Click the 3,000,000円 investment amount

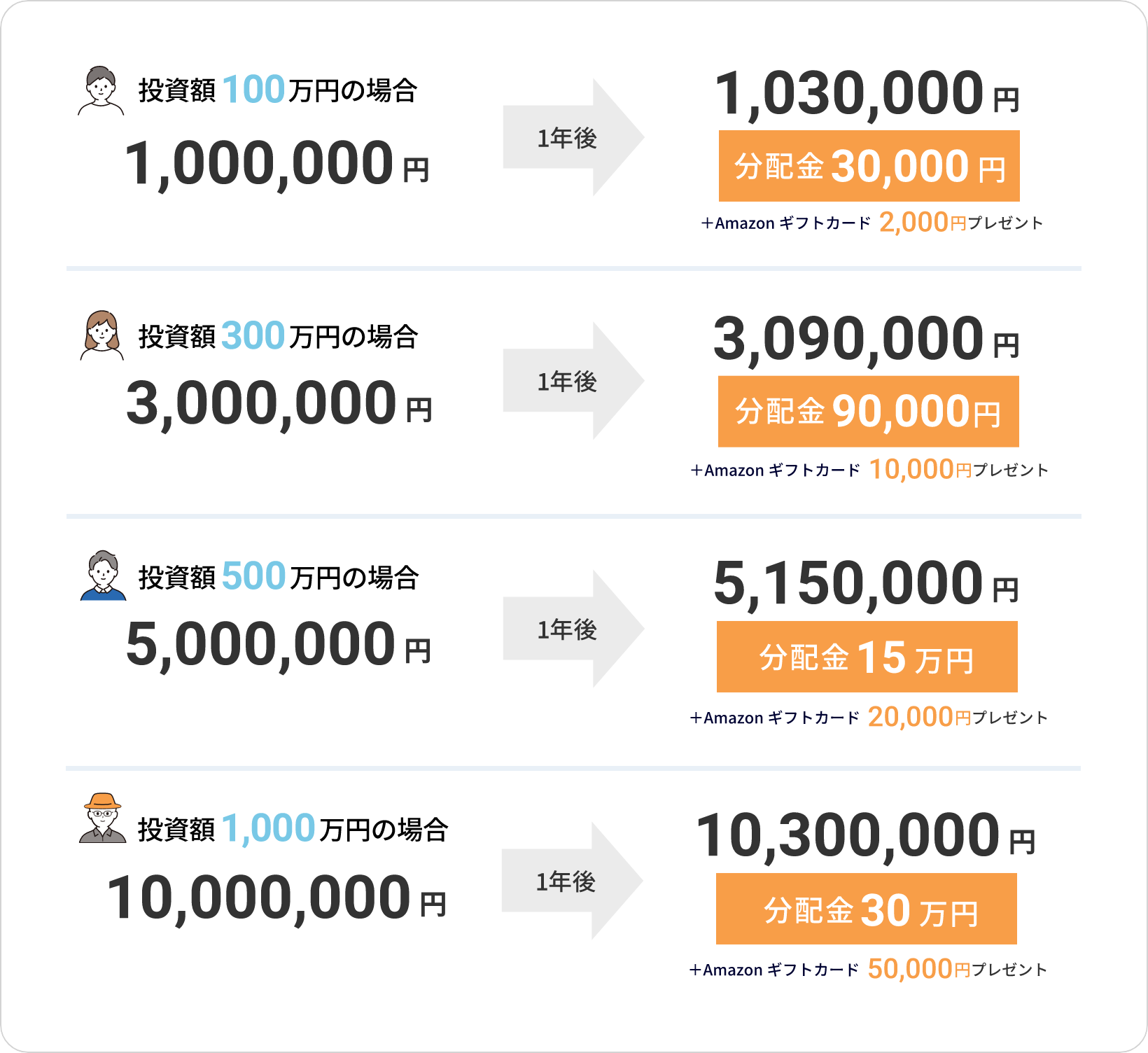pyautogui.click(x=279, y=404)
